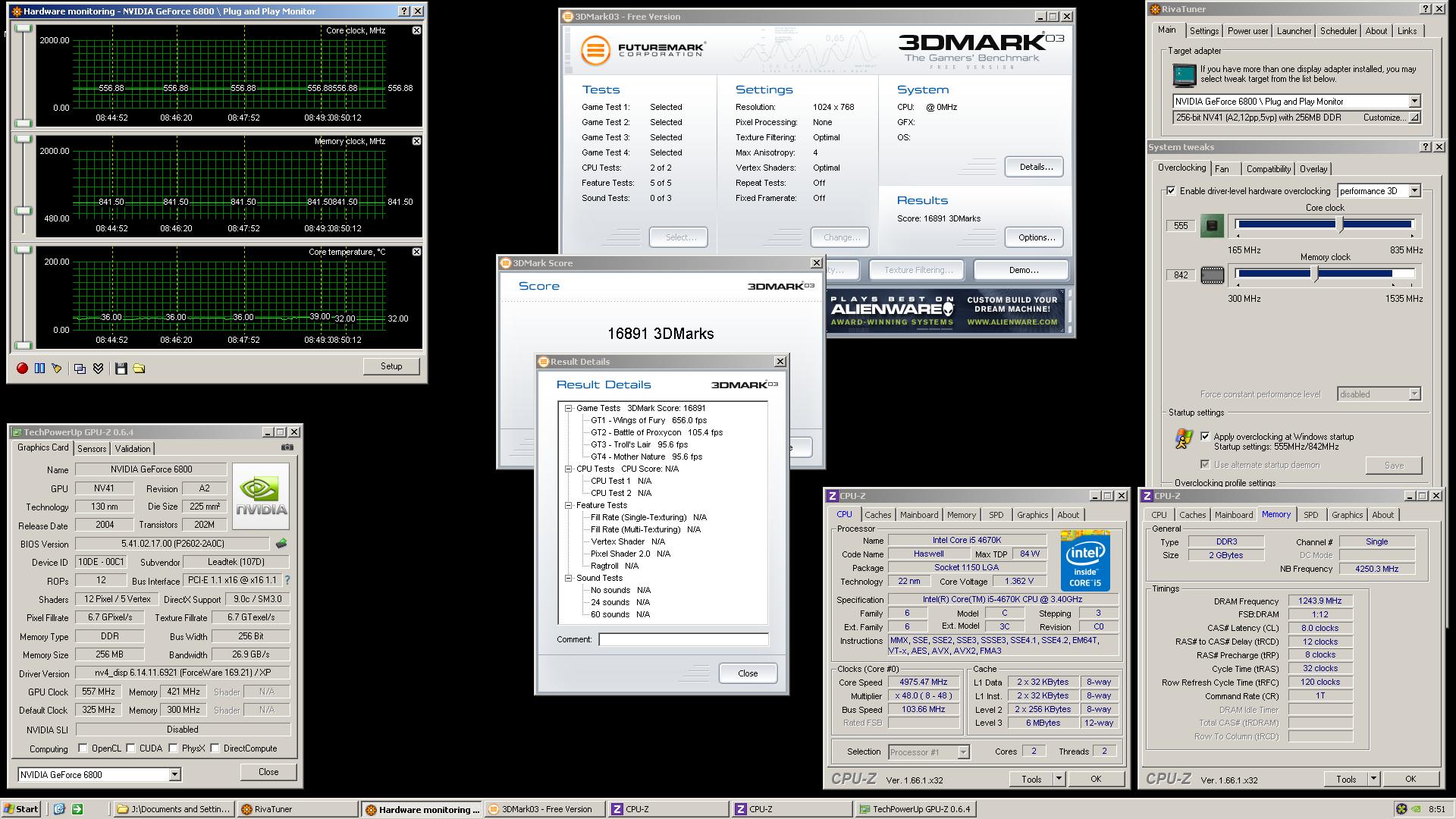The image size is (1456, 819).
Task: Toggle Apply overclocking at Windows startup
Action: tap(1205, 436)
